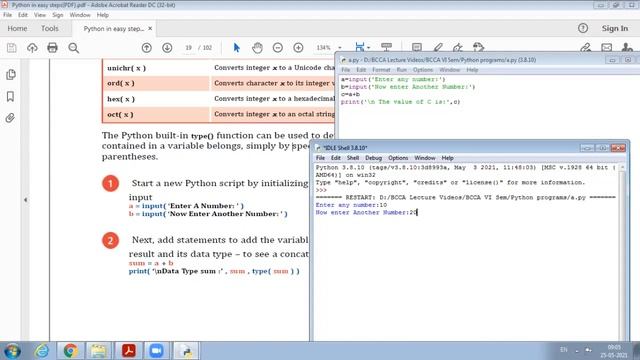Open the Acrobat help question icon
Viewport: 640px width, 360px height.
(x=583, y=28)
